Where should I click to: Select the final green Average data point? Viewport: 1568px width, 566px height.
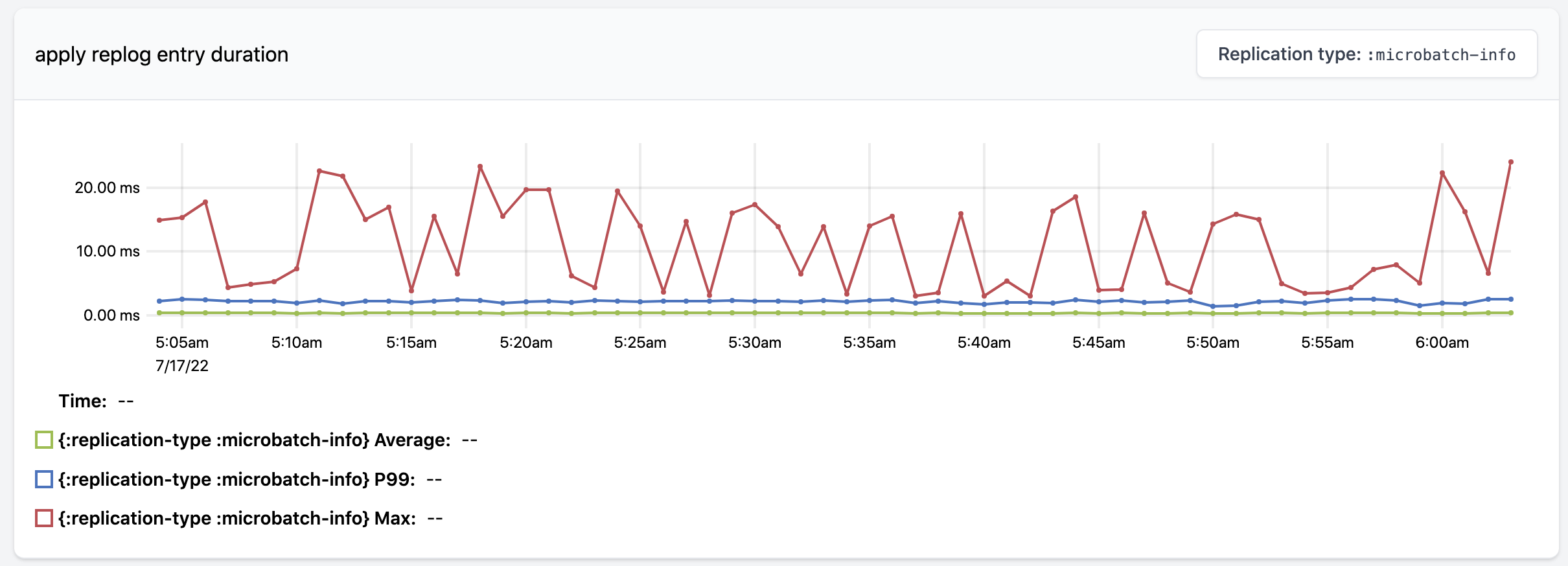click(1511, 313)
